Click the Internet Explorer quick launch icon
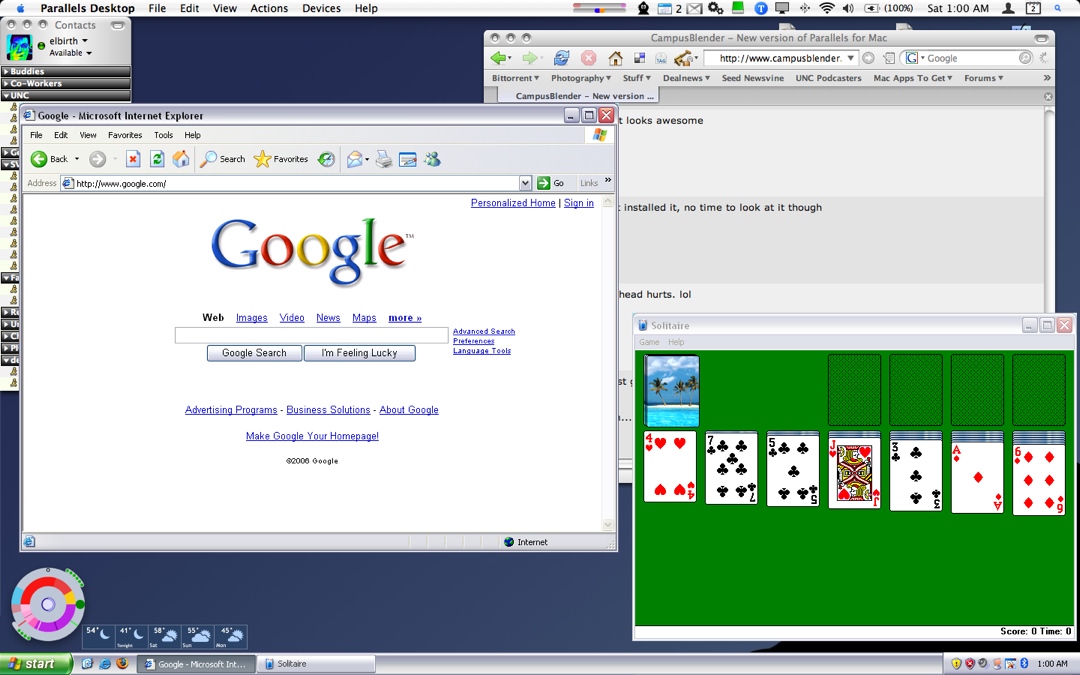This screenshot has height=675, width=1080. tap(105, 664)
